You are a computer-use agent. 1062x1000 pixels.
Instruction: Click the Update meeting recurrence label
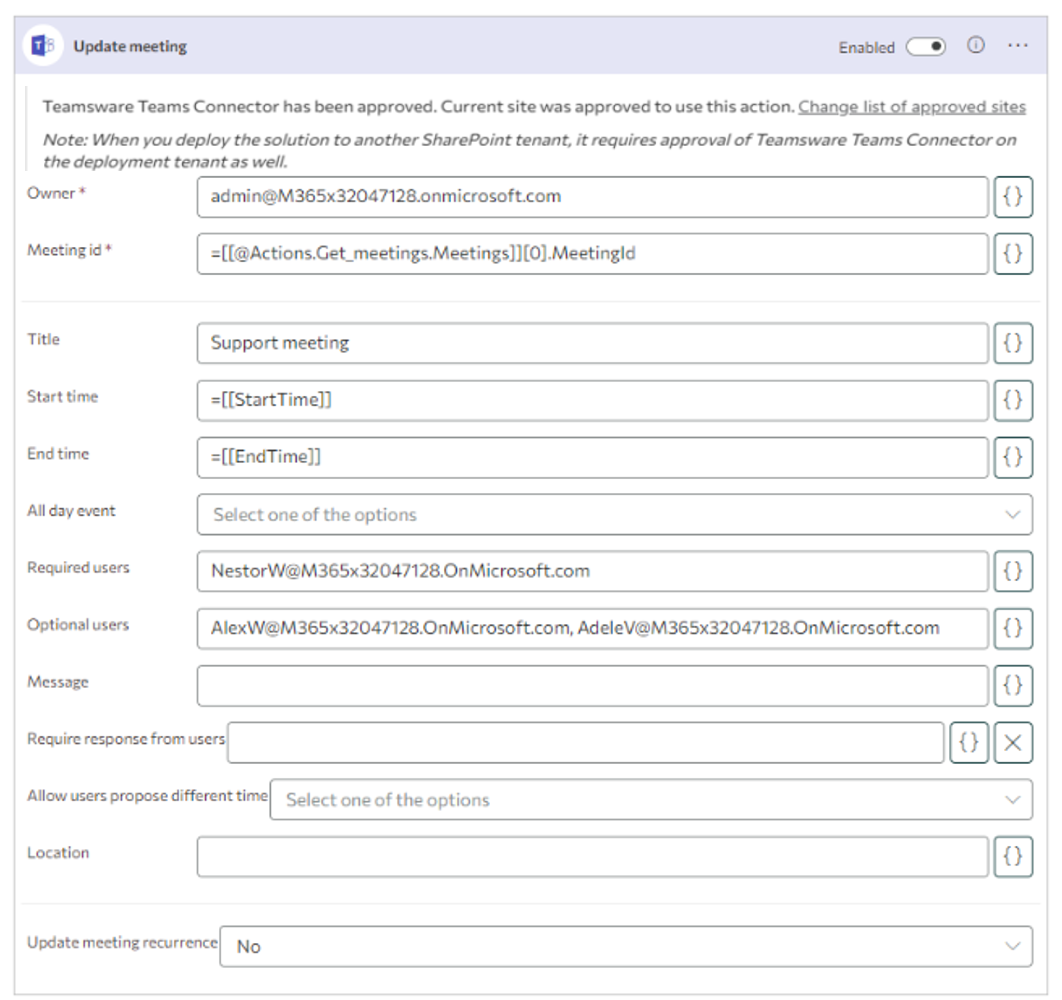point(123,942)
